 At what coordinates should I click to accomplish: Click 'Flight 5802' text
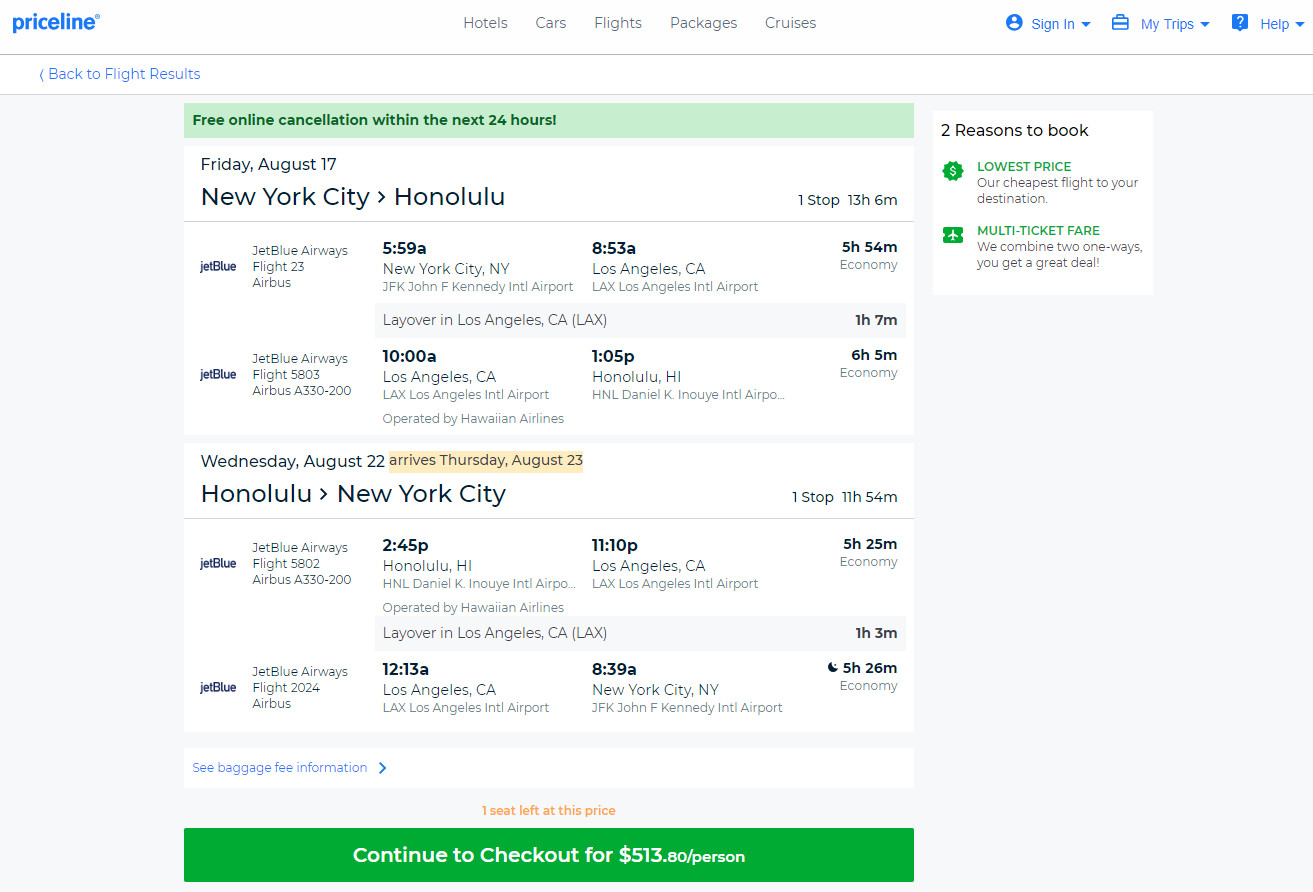pyautogui.click(x=286, y=564)
